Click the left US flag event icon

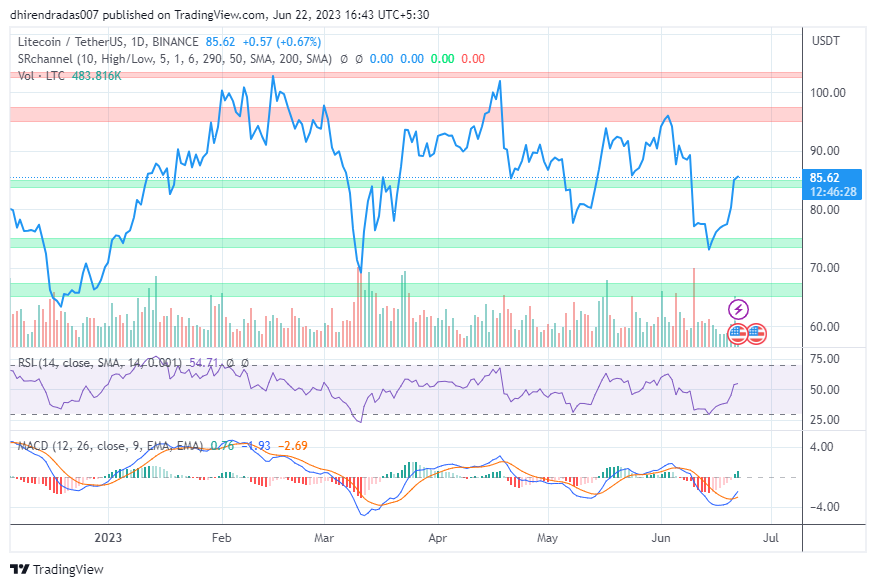tap(737, 333)
